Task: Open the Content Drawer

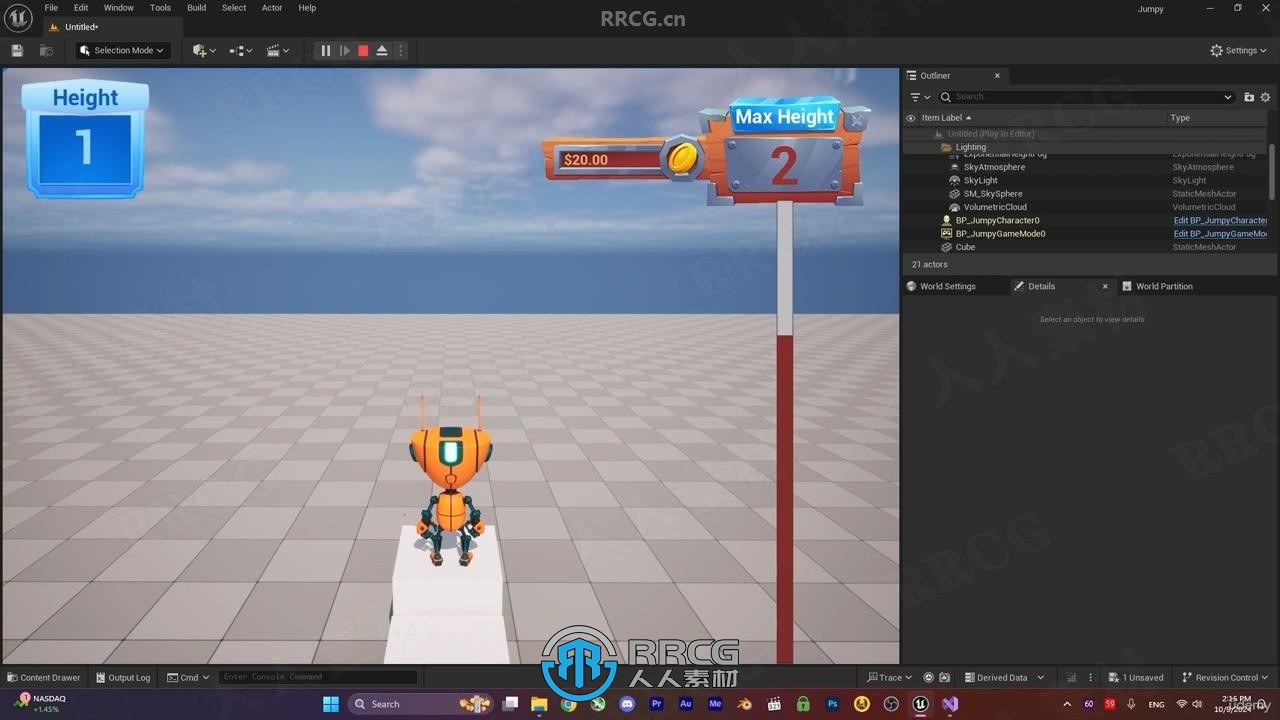Action: (44, 677)
